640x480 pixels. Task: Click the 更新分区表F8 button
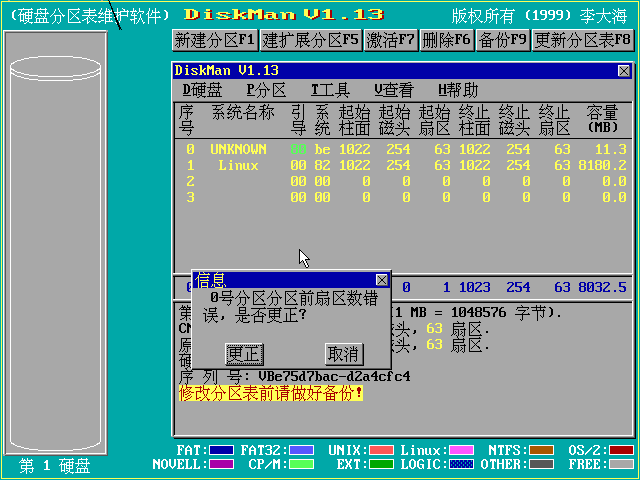(583, 40)
